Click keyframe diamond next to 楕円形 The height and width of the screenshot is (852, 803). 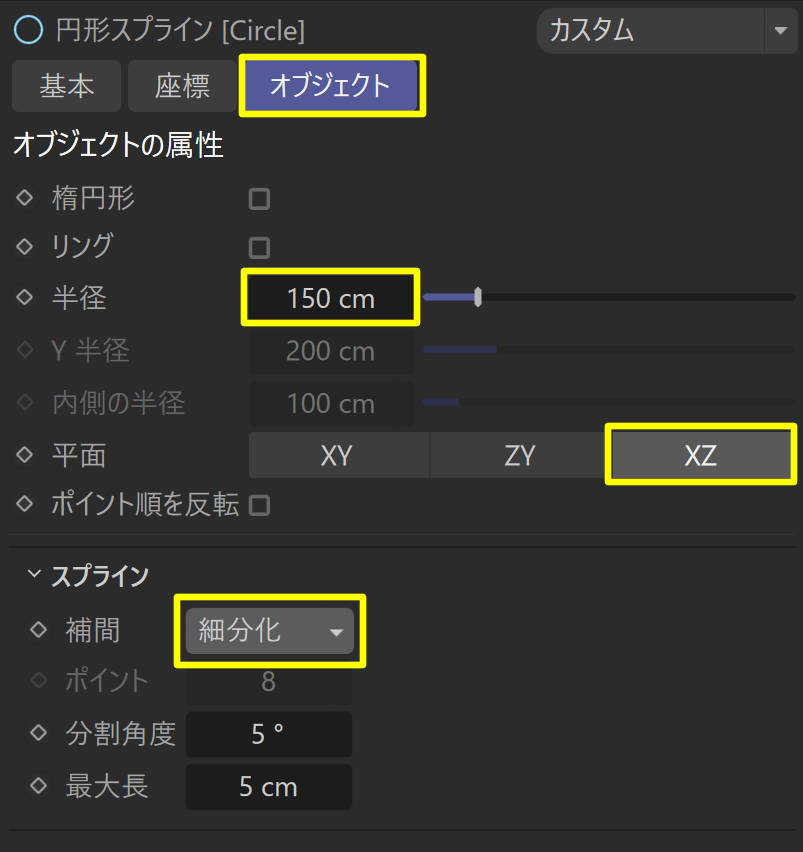(25, 197)
